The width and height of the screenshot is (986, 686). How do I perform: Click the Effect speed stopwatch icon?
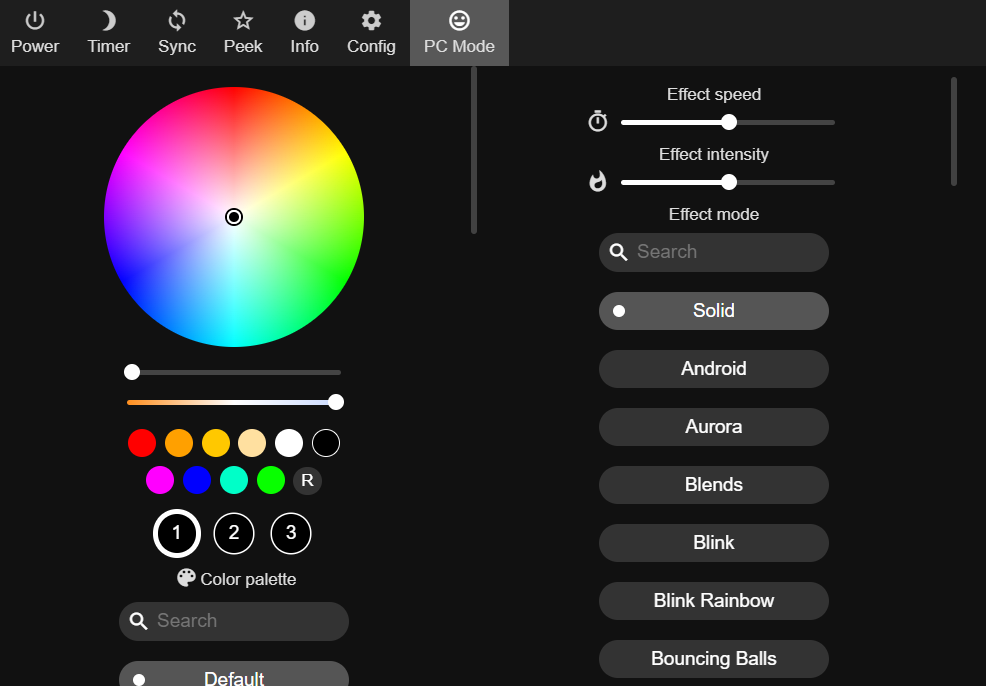point(597,121)
